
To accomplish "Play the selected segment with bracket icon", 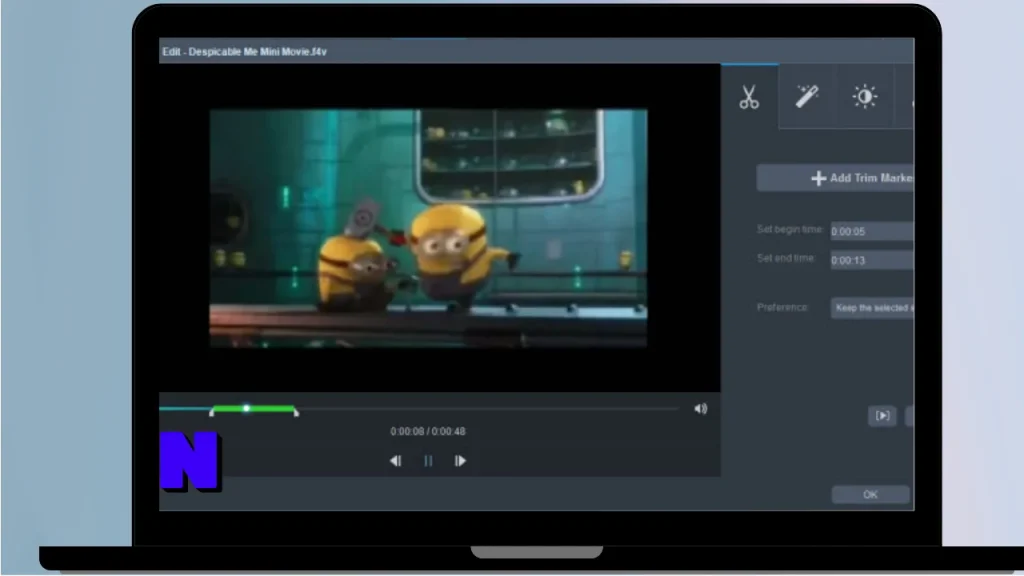I will pos(882,416).
